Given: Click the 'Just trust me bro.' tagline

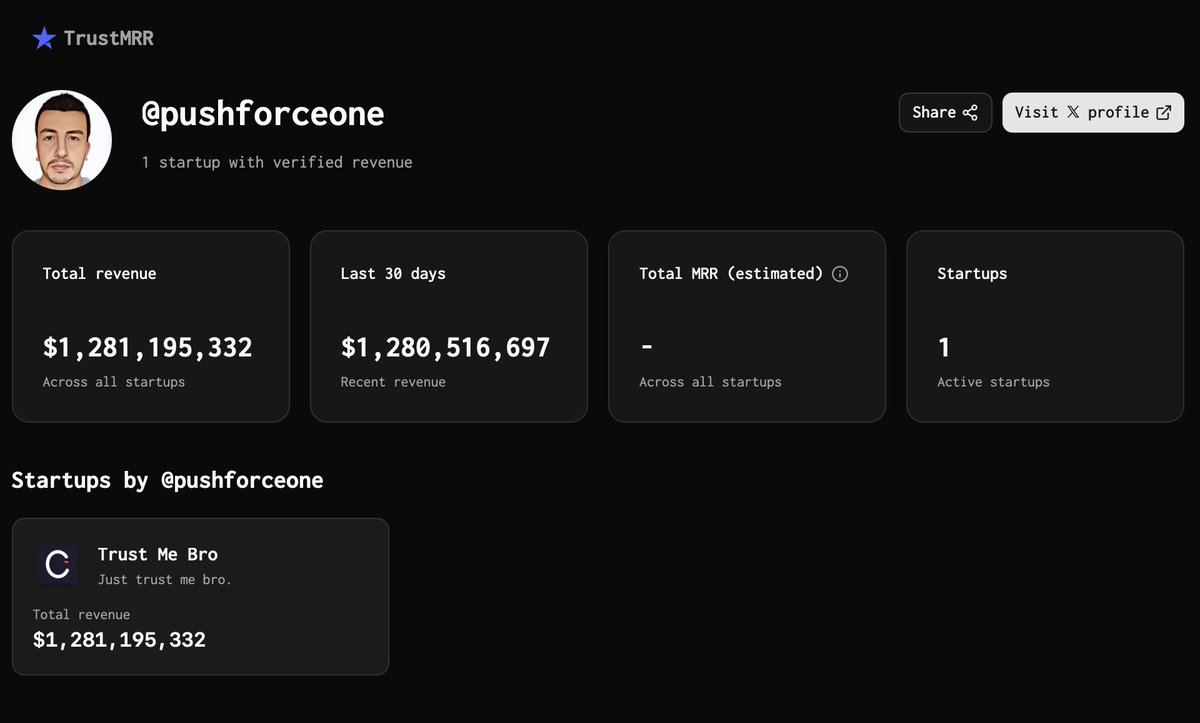Looking at the screenshot, I should [x=165, y=579].
